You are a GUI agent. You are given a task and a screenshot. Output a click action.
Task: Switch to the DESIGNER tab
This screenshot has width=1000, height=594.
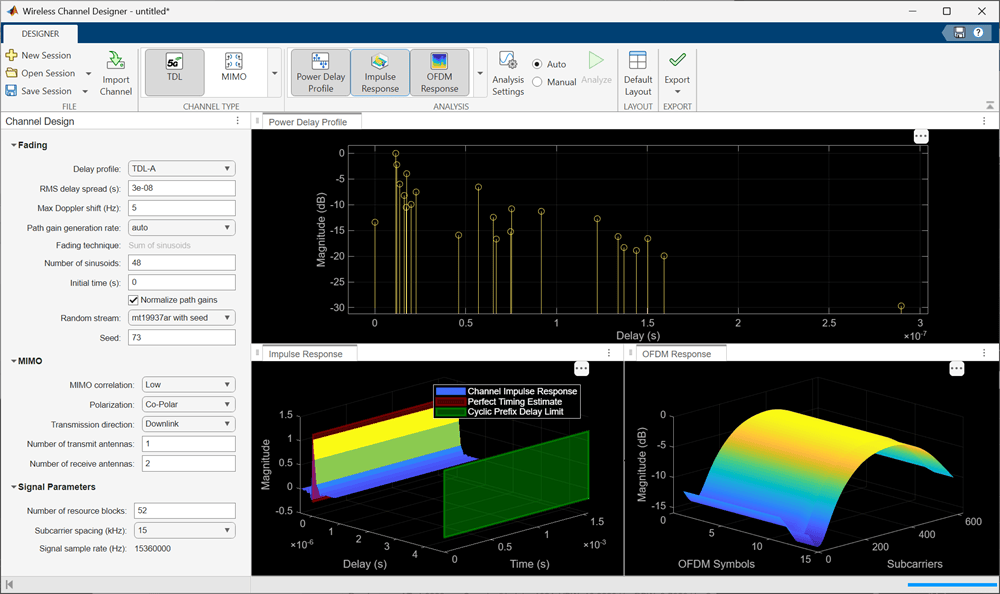tap(40, 34)
